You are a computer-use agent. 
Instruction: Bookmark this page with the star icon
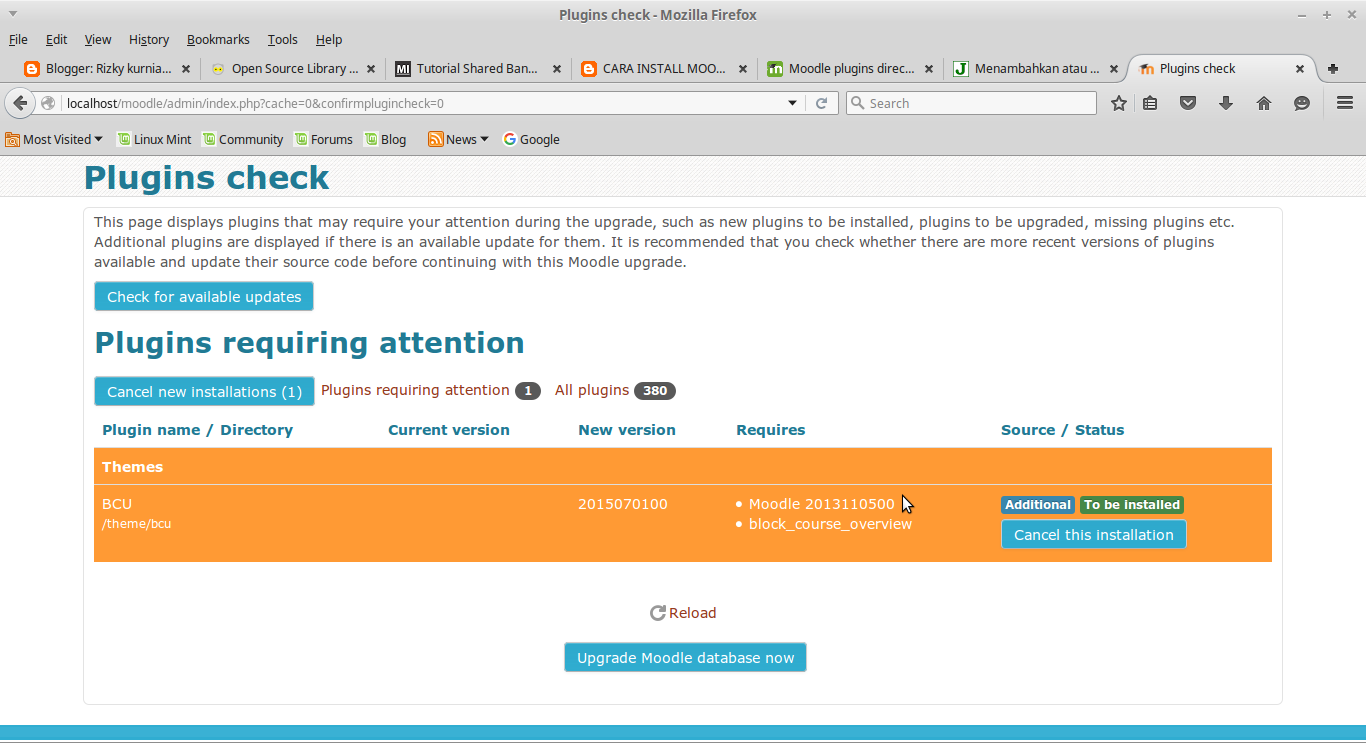[x=1119, y=103]
